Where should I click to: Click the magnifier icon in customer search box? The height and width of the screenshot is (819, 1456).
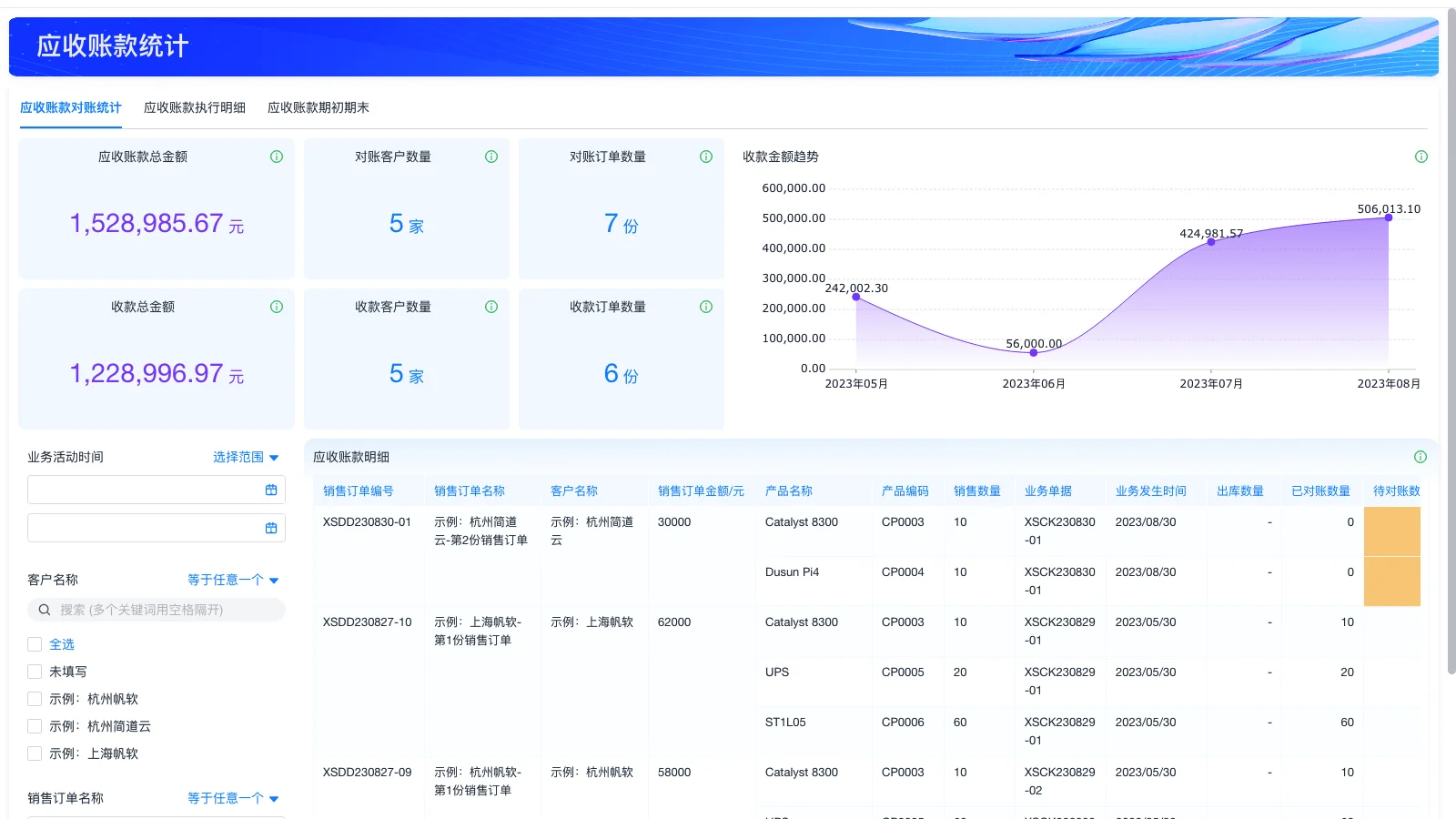[44, 610]
